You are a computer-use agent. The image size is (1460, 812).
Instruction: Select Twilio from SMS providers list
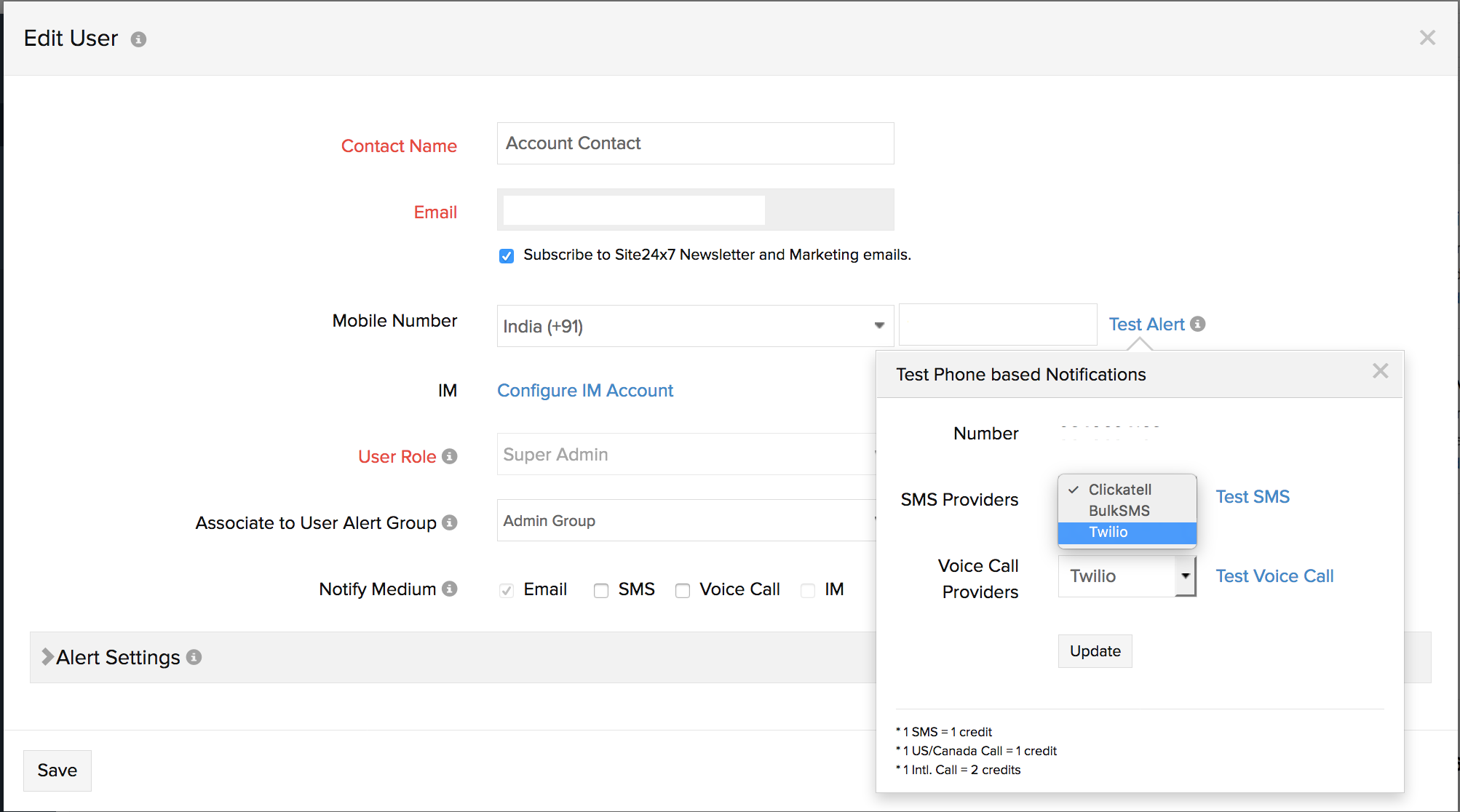click(x=1108, y=532)
